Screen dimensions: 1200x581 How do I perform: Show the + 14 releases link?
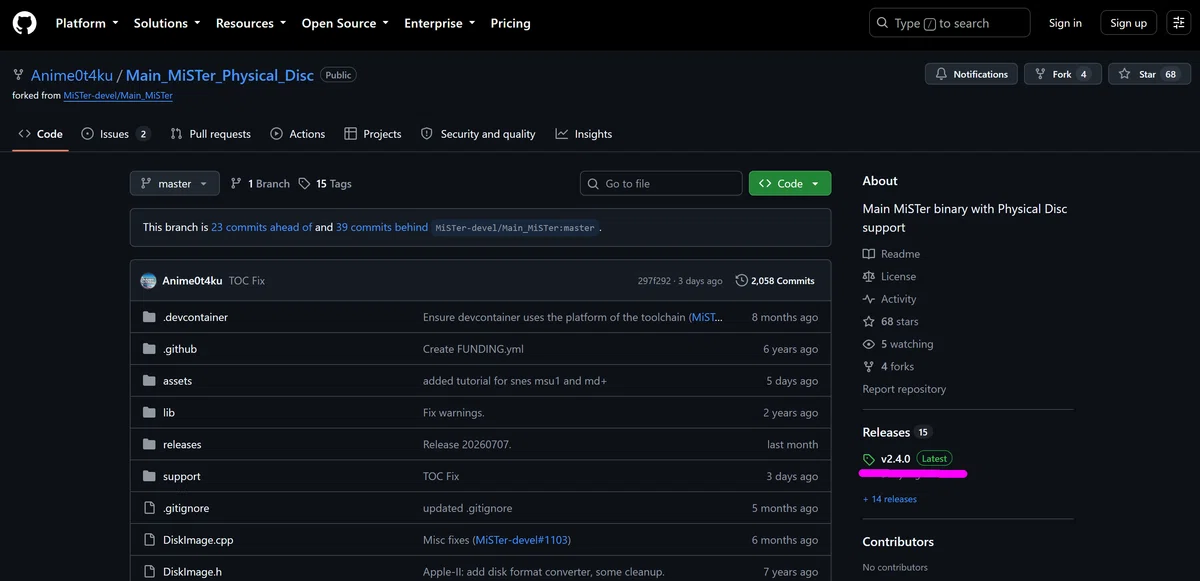tap(889, 499)
